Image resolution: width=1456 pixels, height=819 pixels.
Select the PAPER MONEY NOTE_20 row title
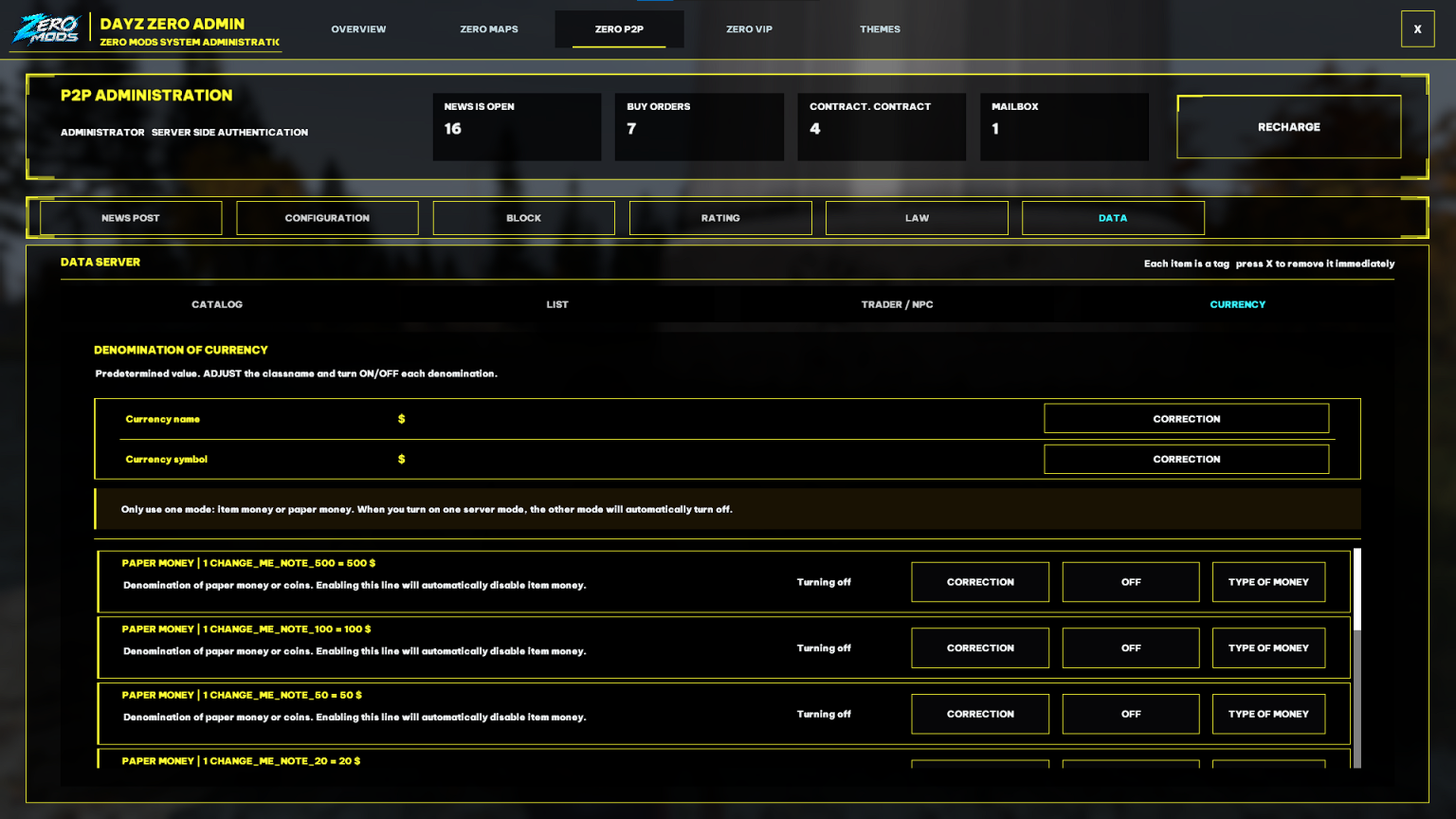[x=241, y=761]
